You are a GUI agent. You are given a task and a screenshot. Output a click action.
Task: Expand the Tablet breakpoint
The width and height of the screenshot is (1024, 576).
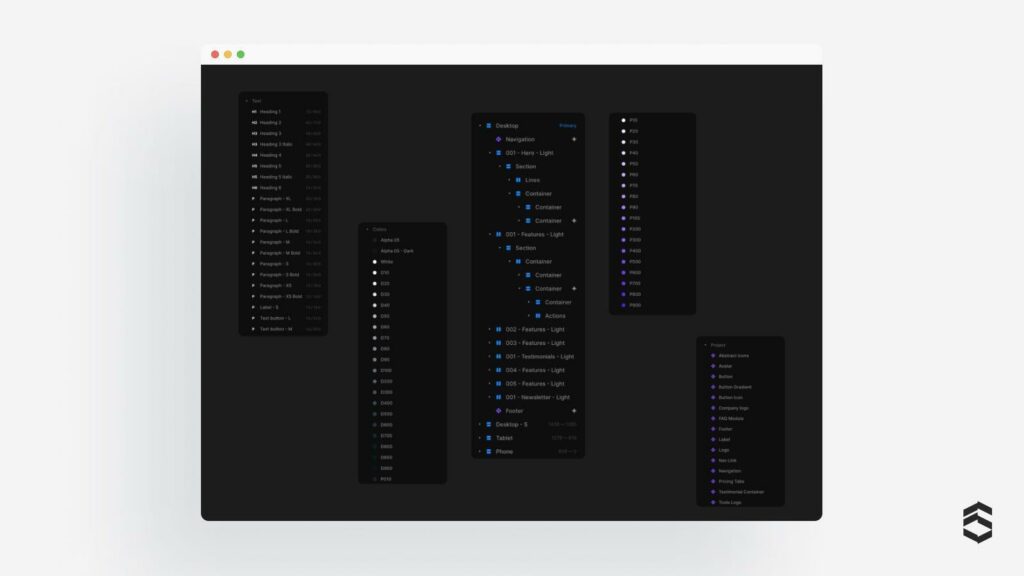tap(480, 438)
